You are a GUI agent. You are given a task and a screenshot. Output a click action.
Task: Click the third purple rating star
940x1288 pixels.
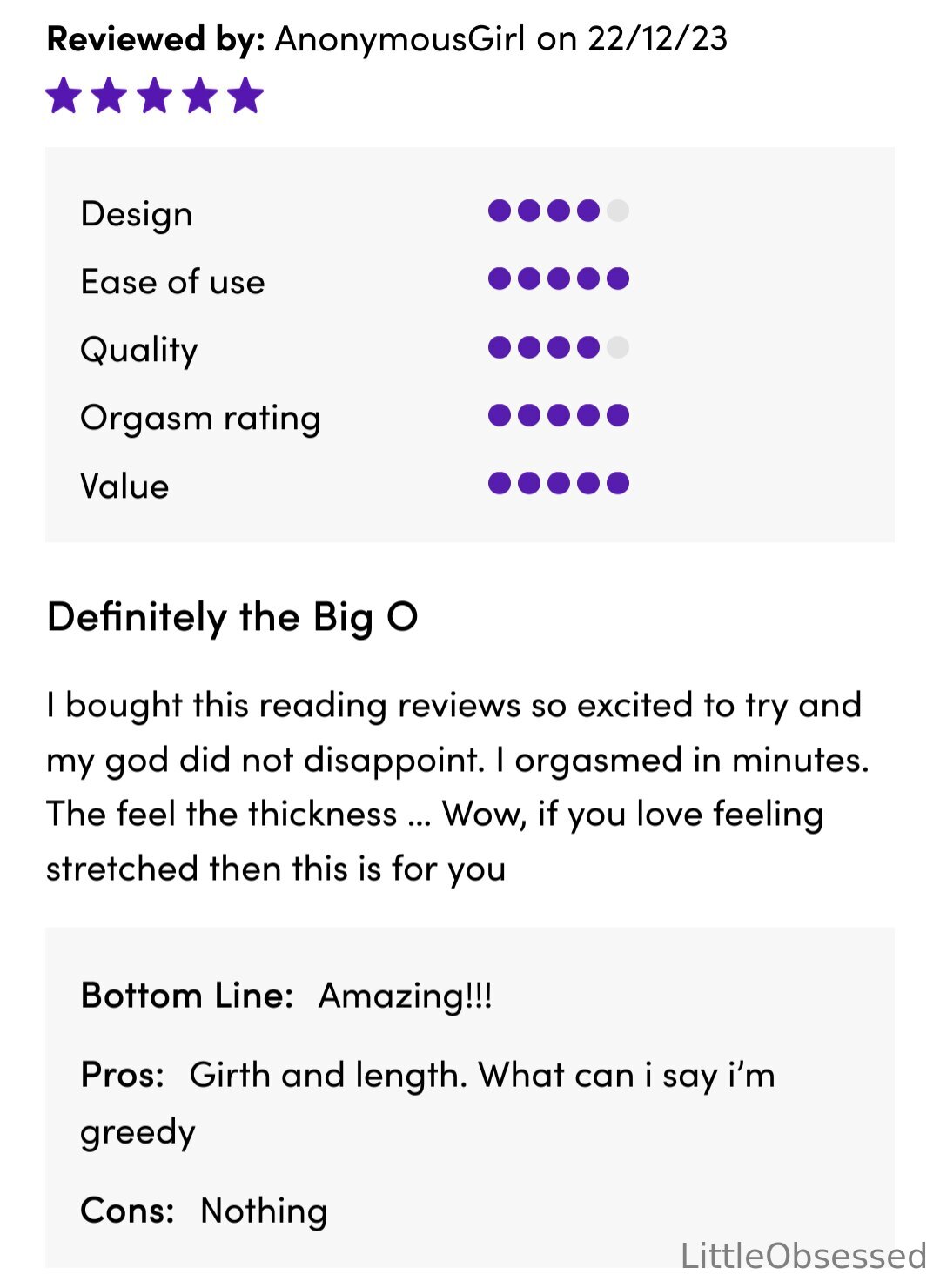point(154,96)
